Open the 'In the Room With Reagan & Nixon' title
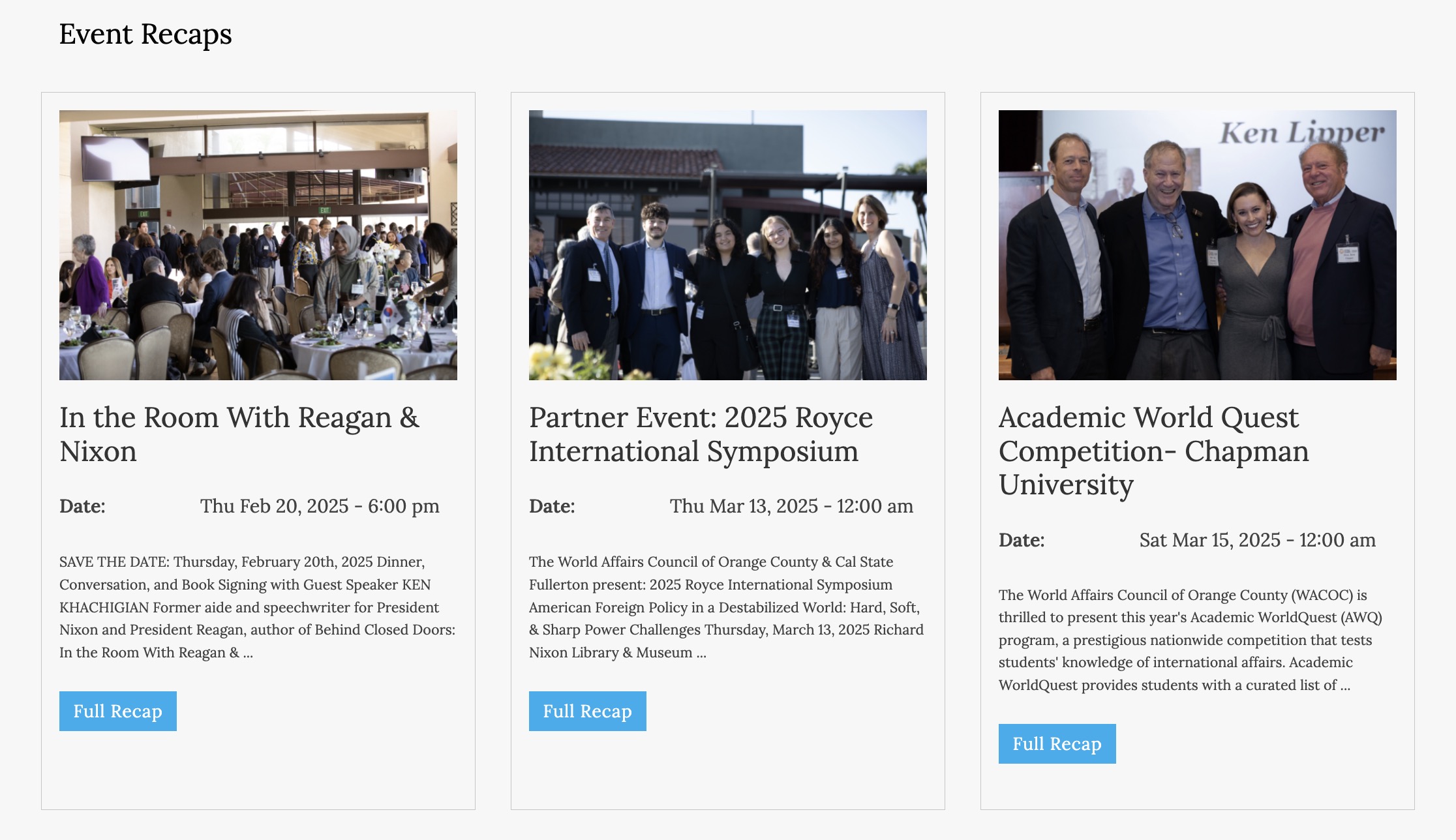Viewport: 1456px width, 840px height. point(239,434)
